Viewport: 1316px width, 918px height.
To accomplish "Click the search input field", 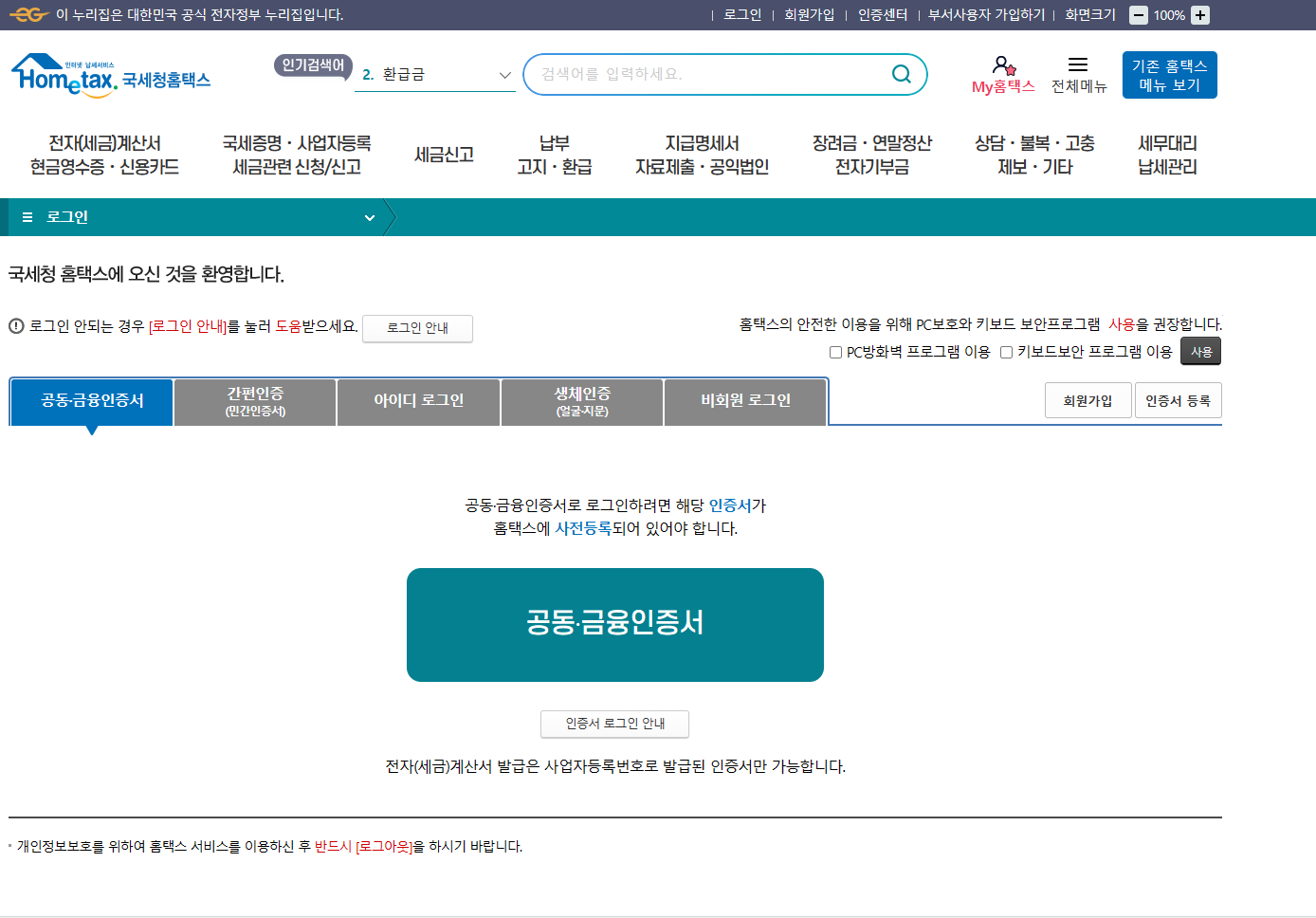I will [x=711, y=74].
